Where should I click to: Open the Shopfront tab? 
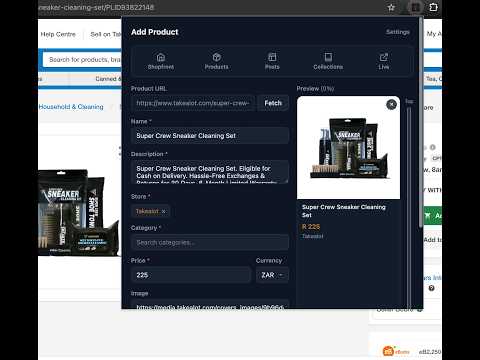[x=161, y=62]
